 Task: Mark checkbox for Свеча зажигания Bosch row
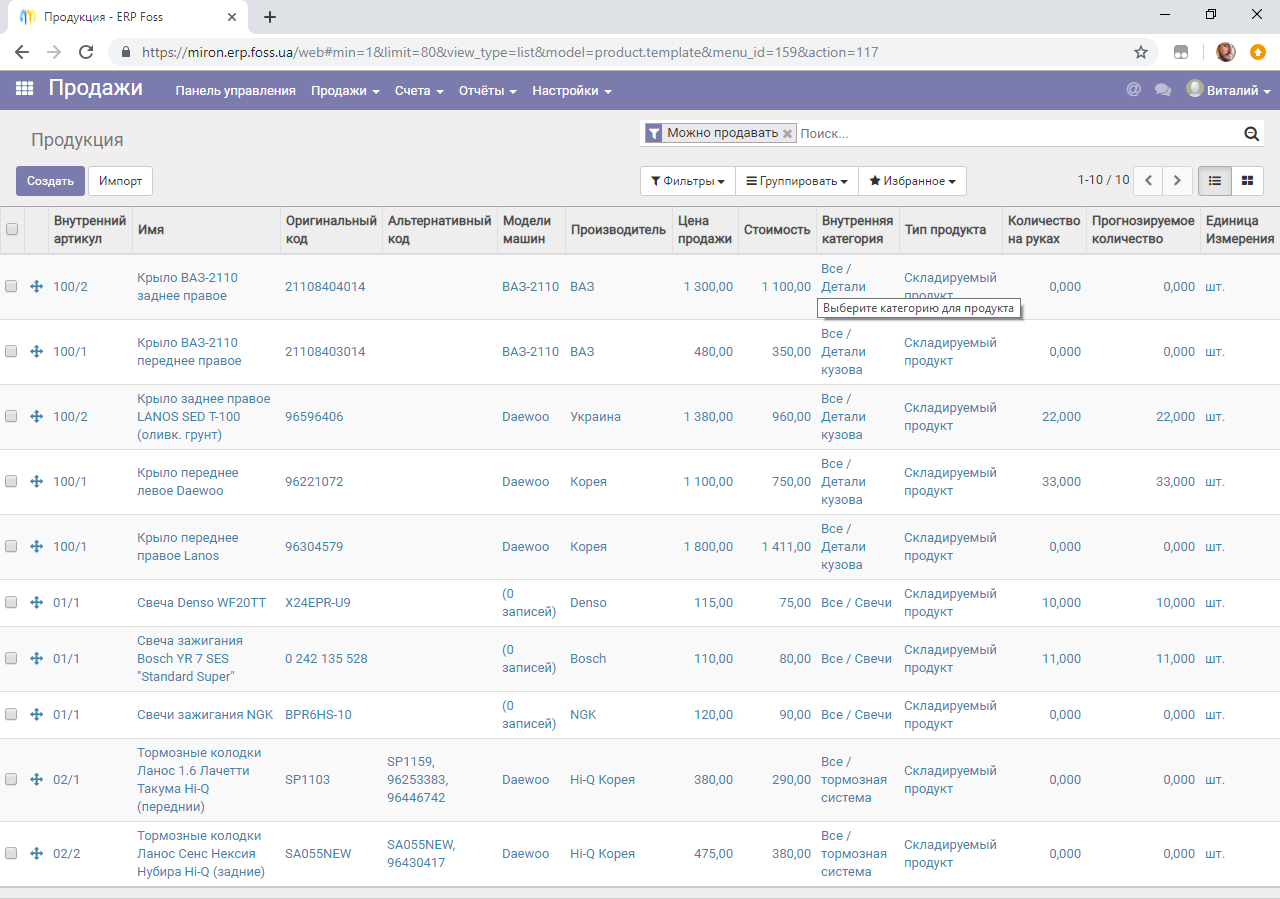(11, 658)
